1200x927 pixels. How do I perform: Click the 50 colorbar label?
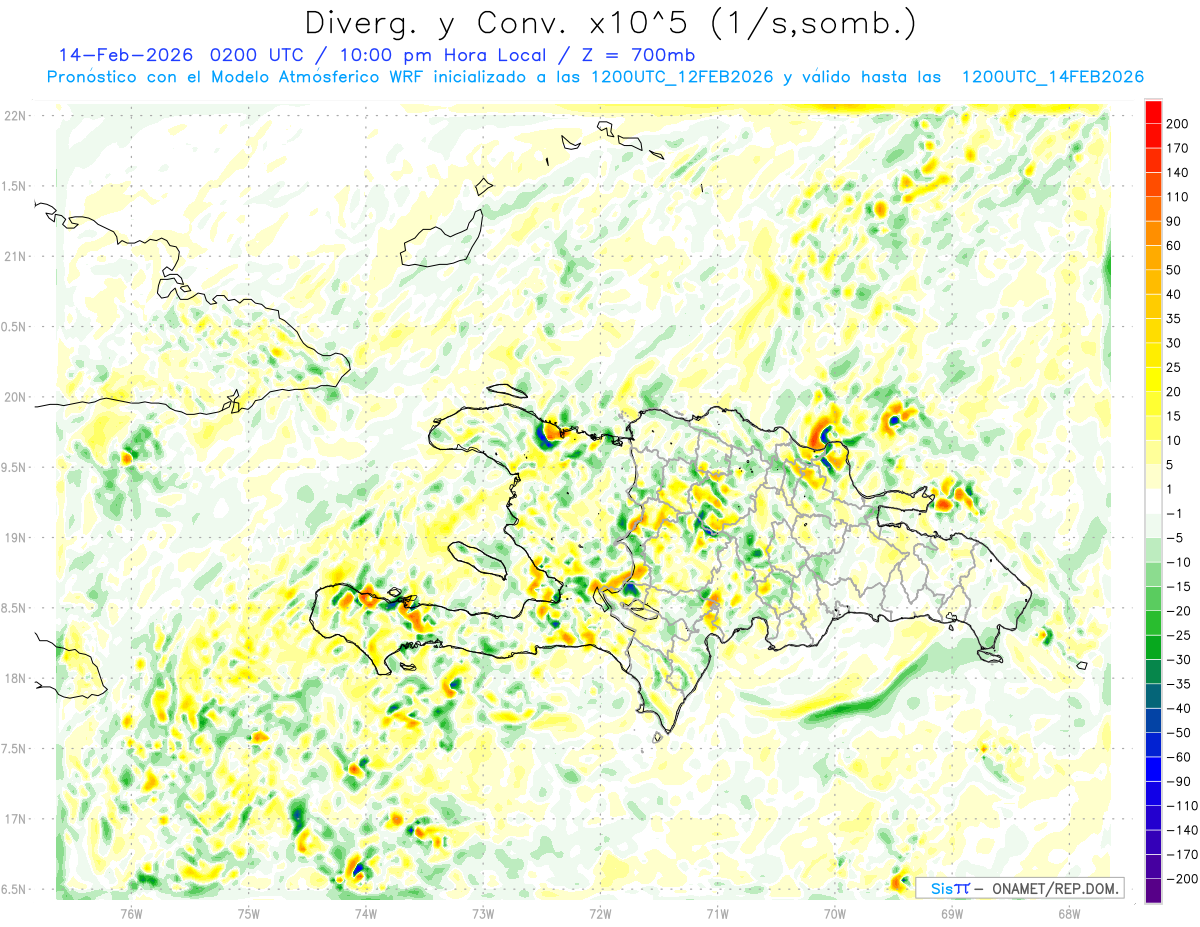[x=1175, y=270]
